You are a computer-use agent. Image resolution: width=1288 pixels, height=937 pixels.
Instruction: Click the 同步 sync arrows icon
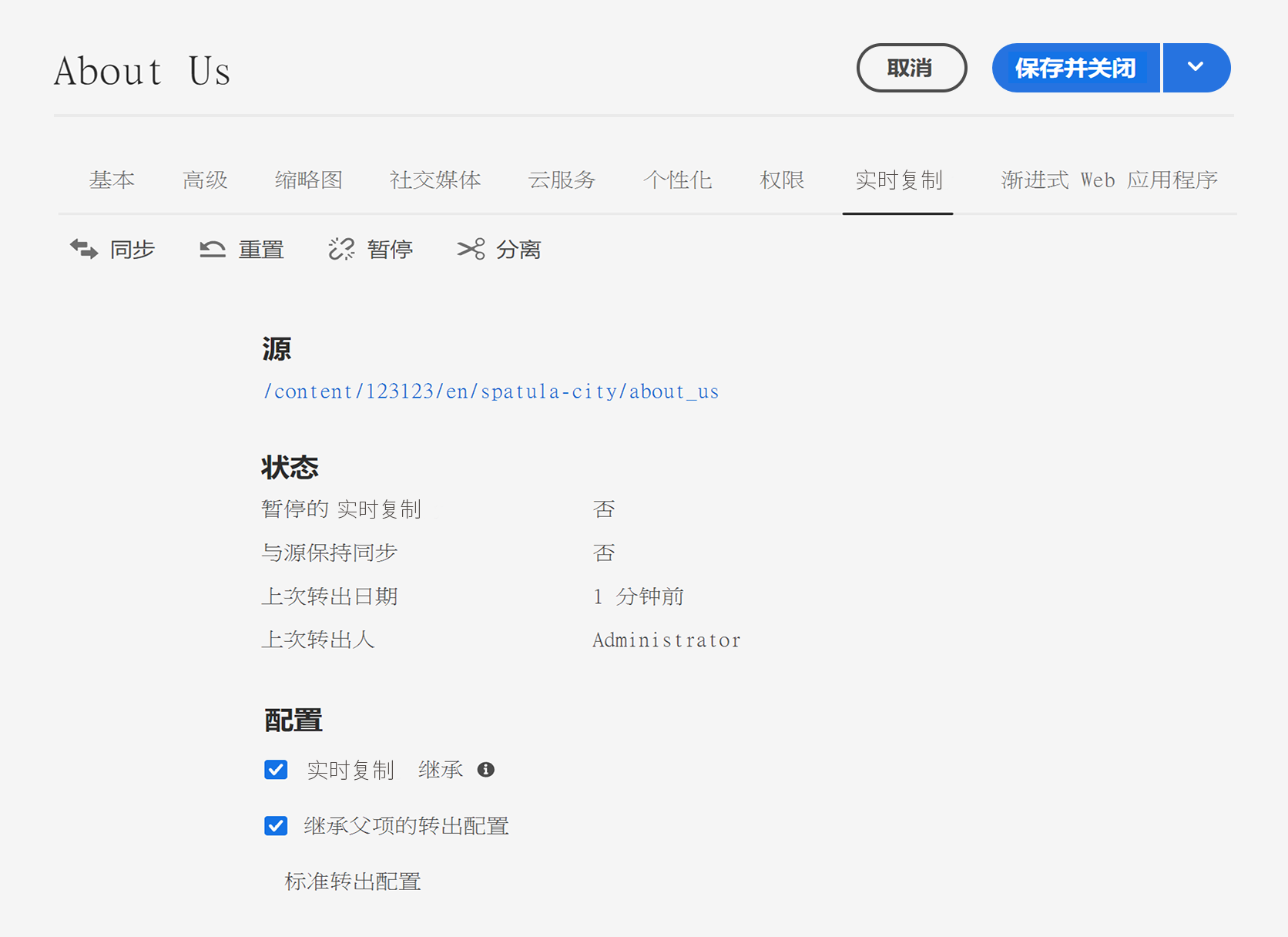pos(84,249)
